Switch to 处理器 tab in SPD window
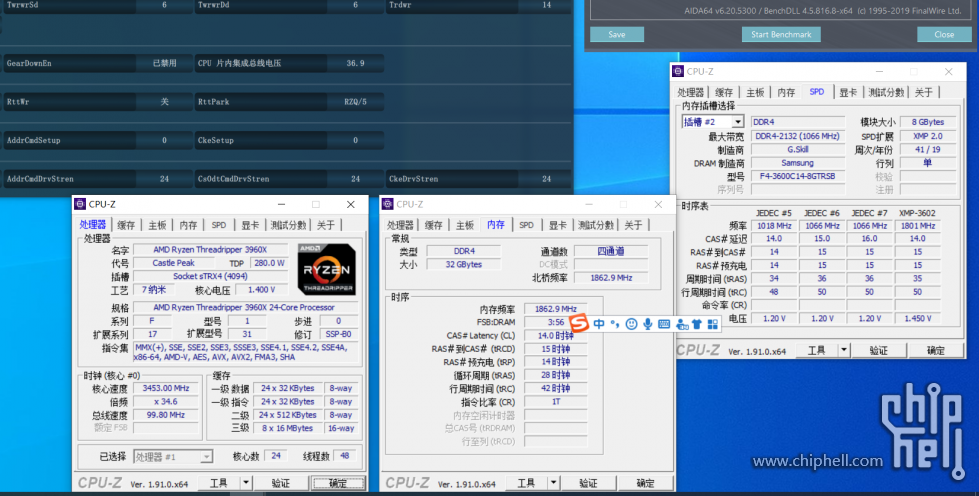The height and width of the screenshot is (496, 979). [x=691, y=92]
